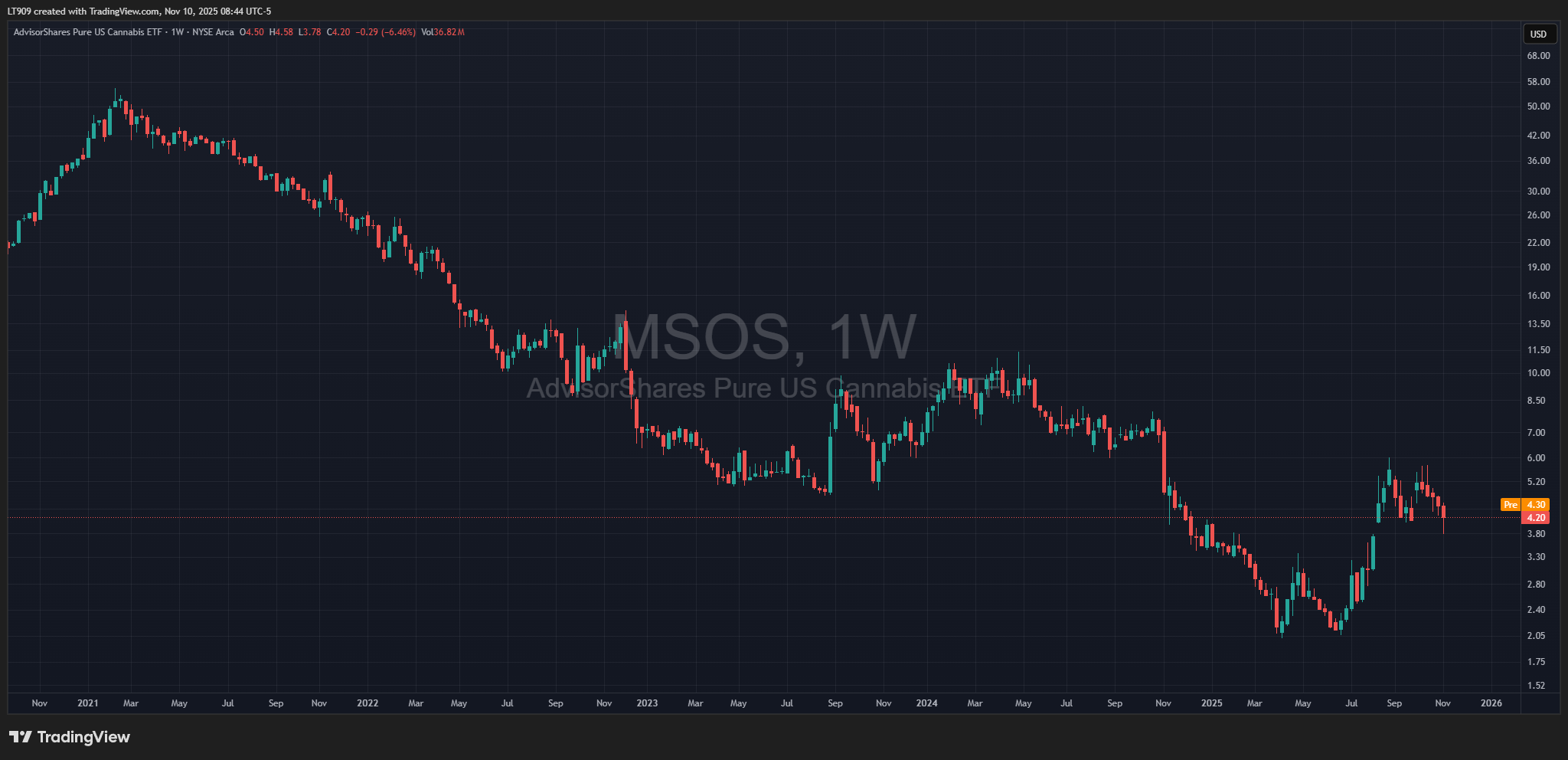1568x760 pixels.
Task: Click the red 4.20 last price label
Action: pyautogui.click(x=1536, y=518)
